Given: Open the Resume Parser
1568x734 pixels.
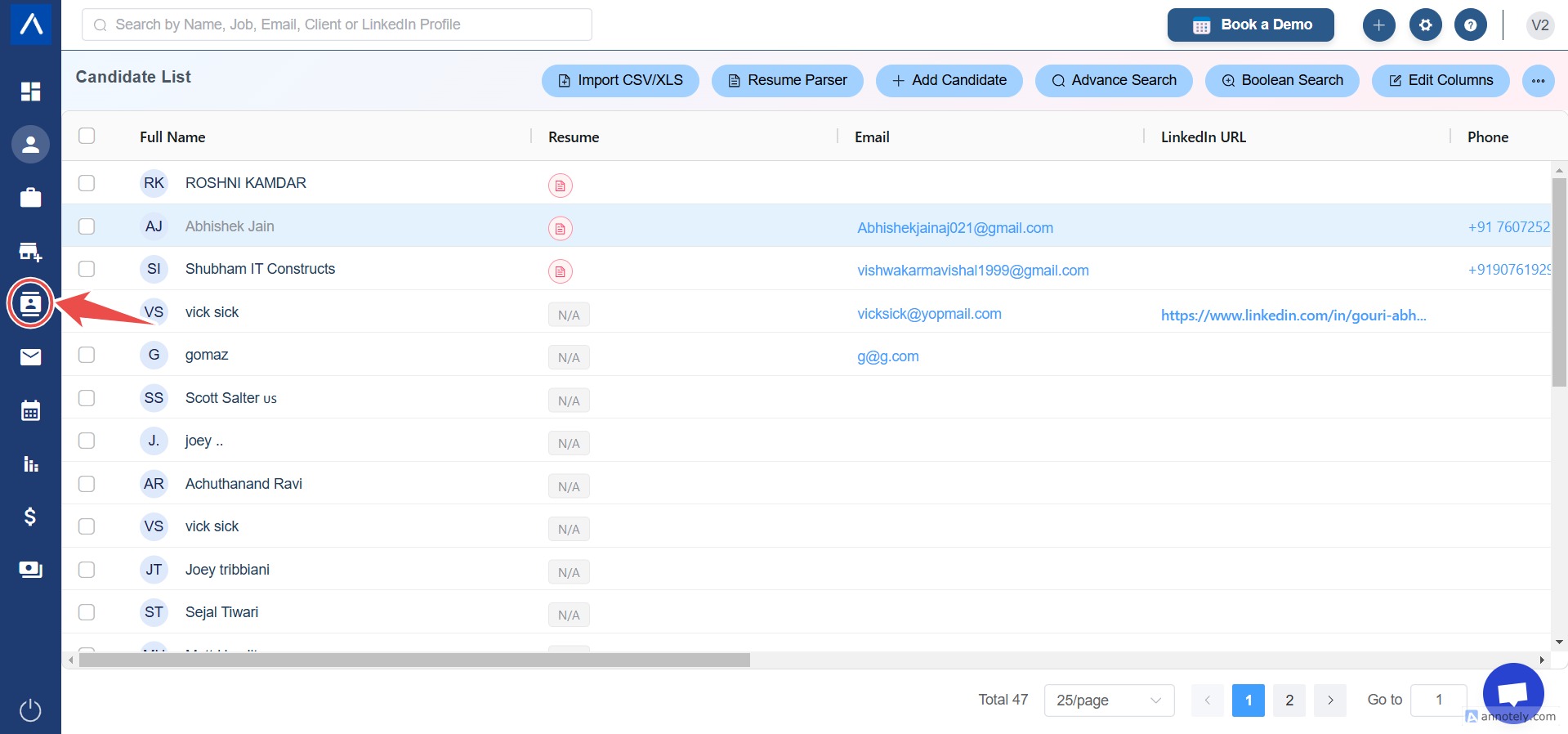Looking at the screenshot, I should coord(787,81).
